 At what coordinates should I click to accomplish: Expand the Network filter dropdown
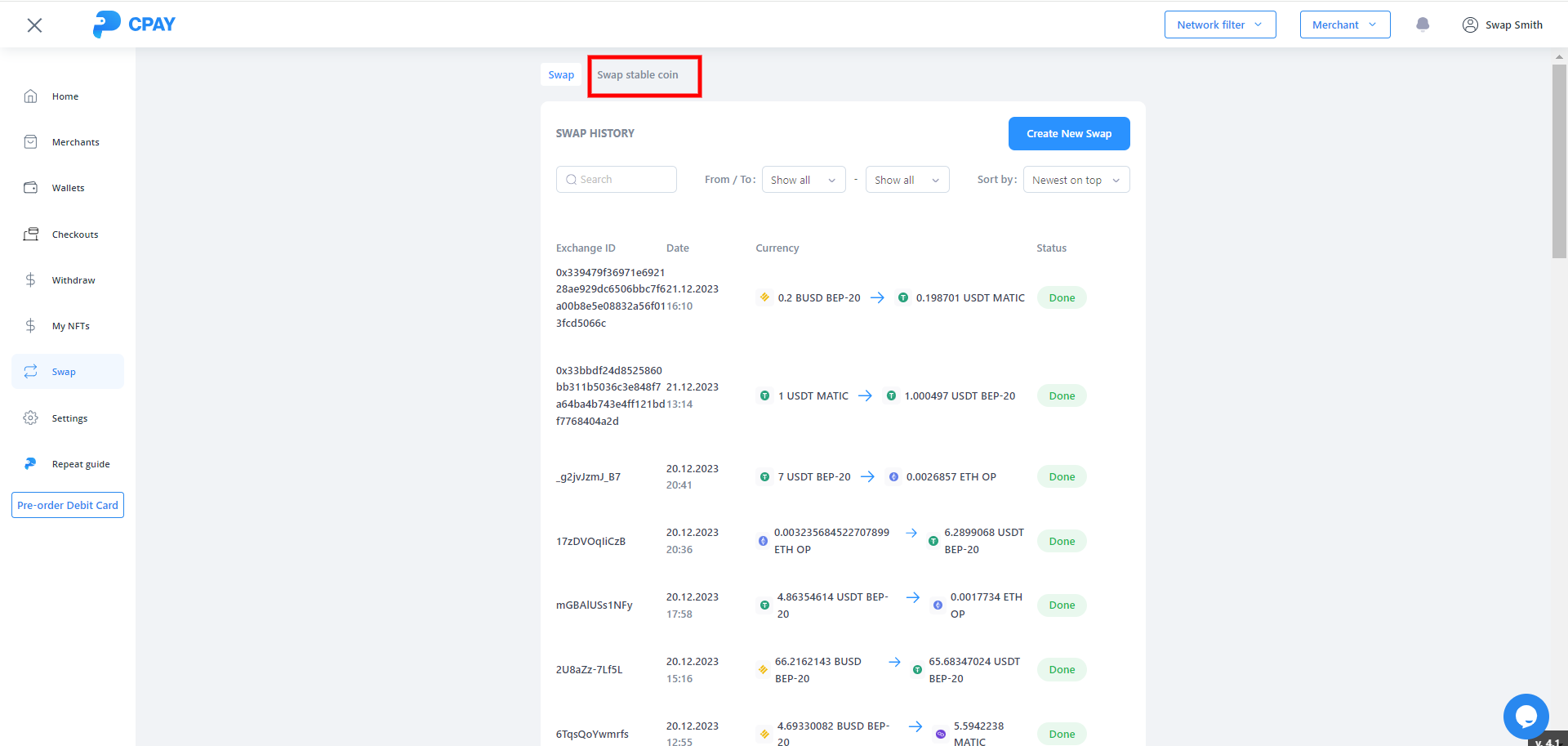point(1219,25)
